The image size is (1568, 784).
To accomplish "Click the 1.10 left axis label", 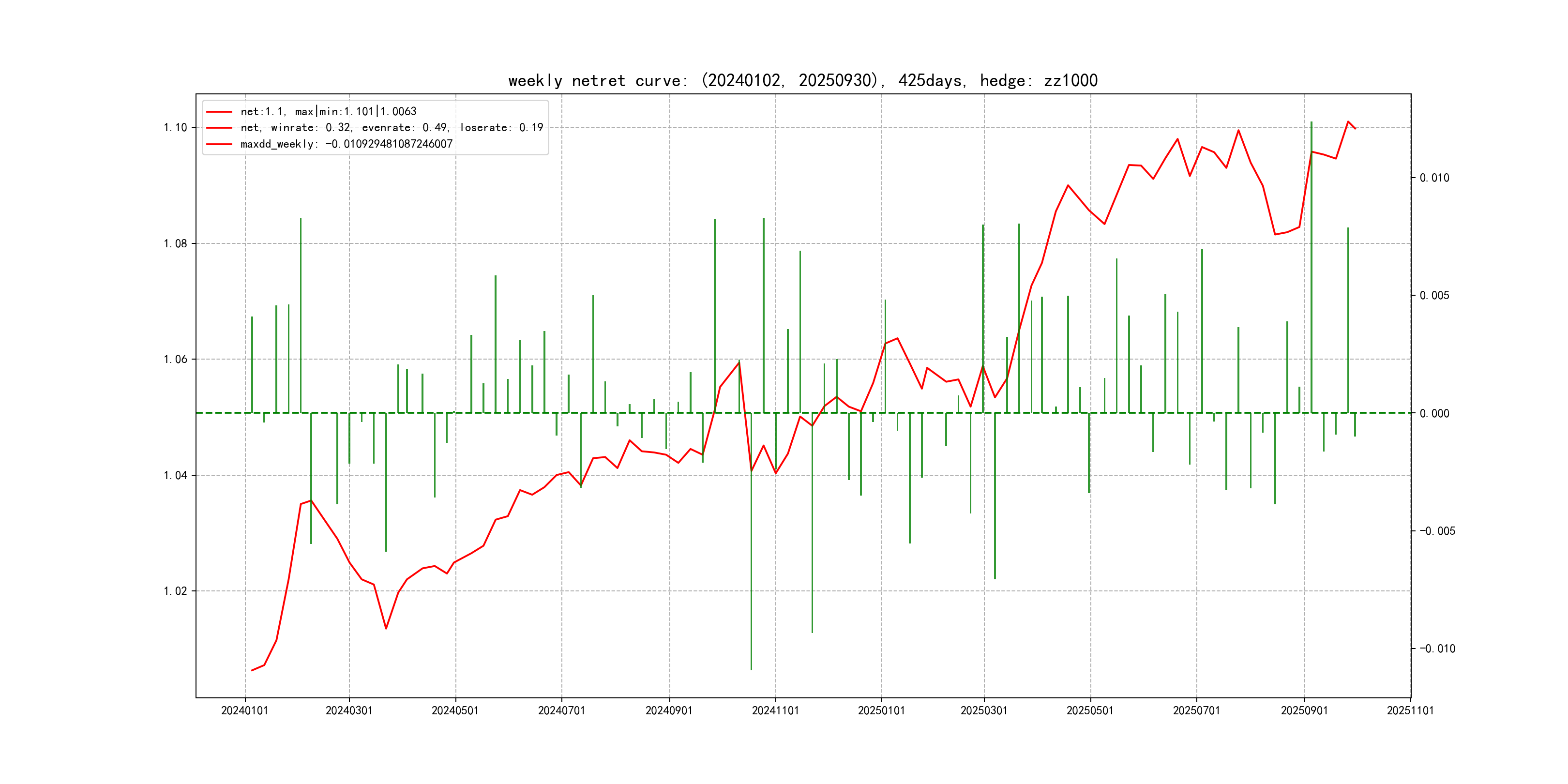I will coord(175,128).
